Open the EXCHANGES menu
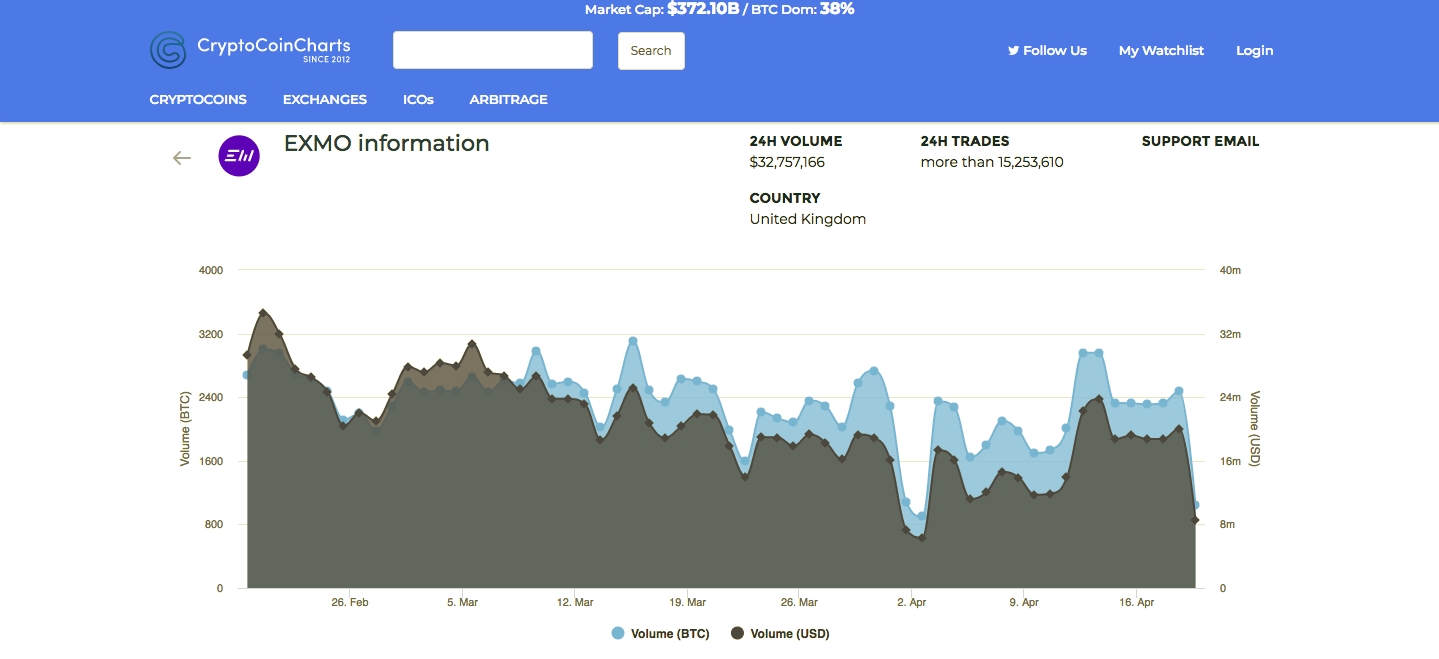Viewport: 1439px width, 659px height. (x=325, y=100)
